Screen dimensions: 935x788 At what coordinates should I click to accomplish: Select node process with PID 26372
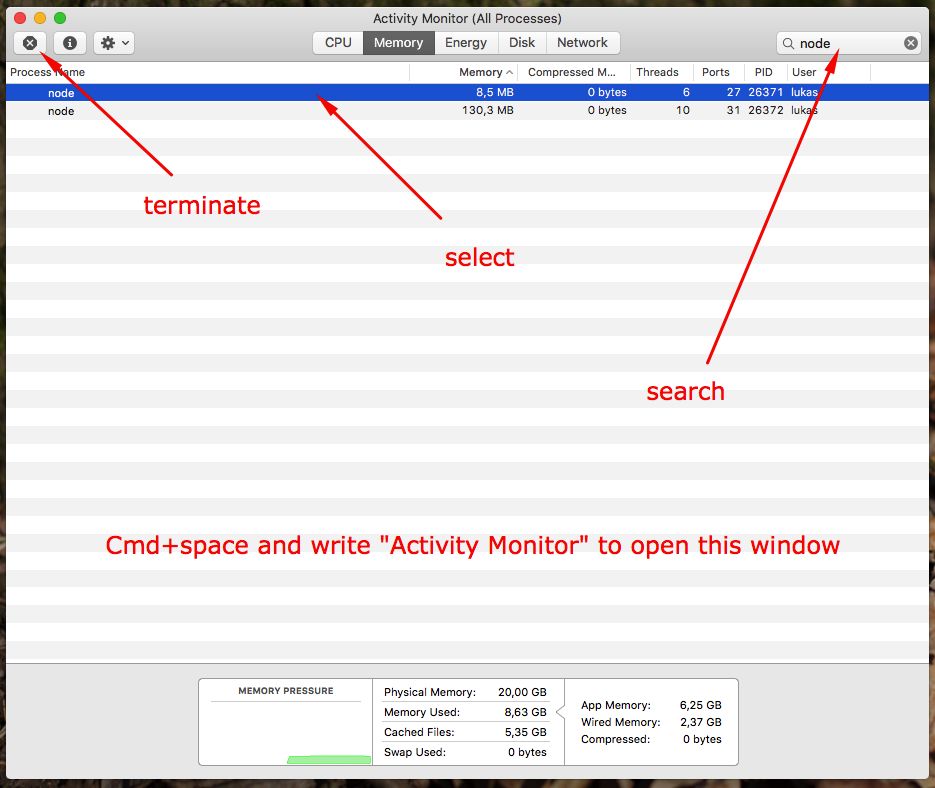(x=468, y=110)
